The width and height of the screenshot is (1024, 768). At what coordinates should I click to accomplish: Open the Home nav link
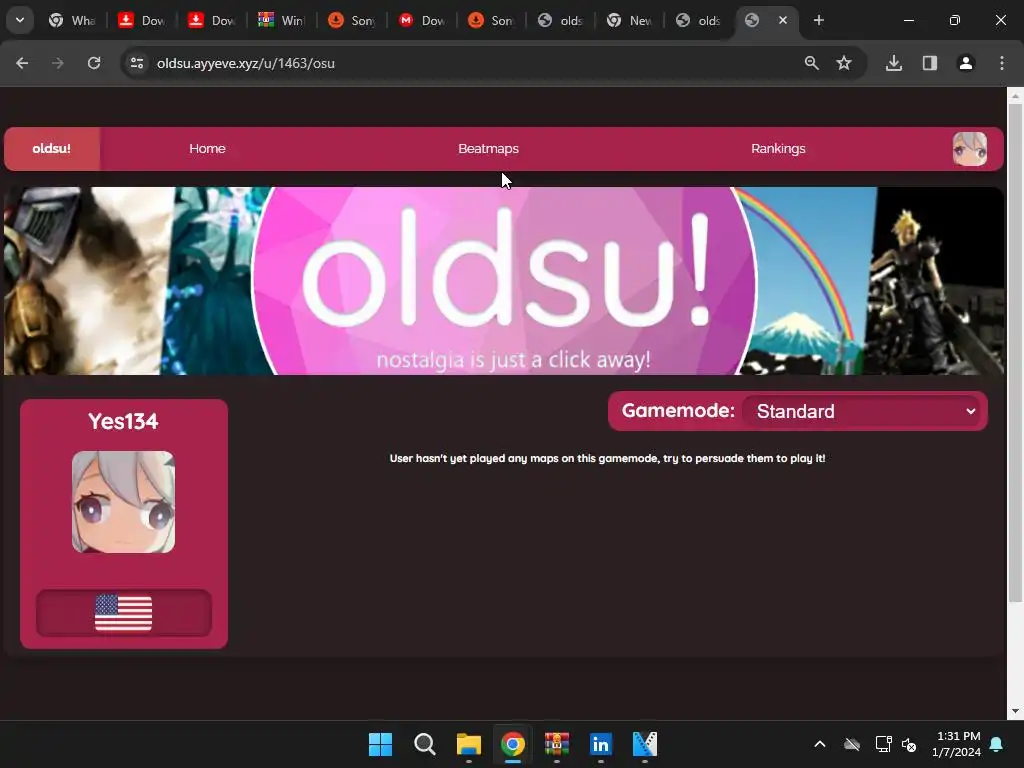pyautogui.click(x=207, y=149)
